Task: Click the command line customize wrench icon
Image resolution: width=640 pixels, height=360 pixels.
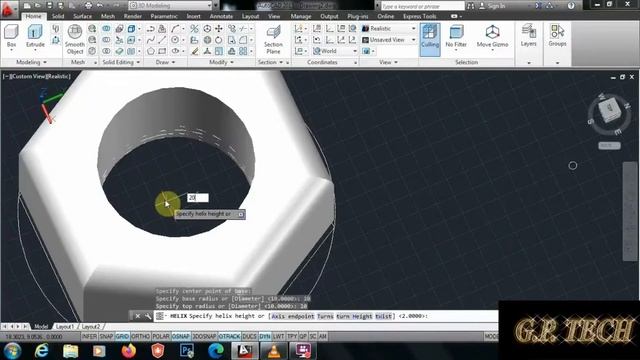Action: [x=148, y=316]
